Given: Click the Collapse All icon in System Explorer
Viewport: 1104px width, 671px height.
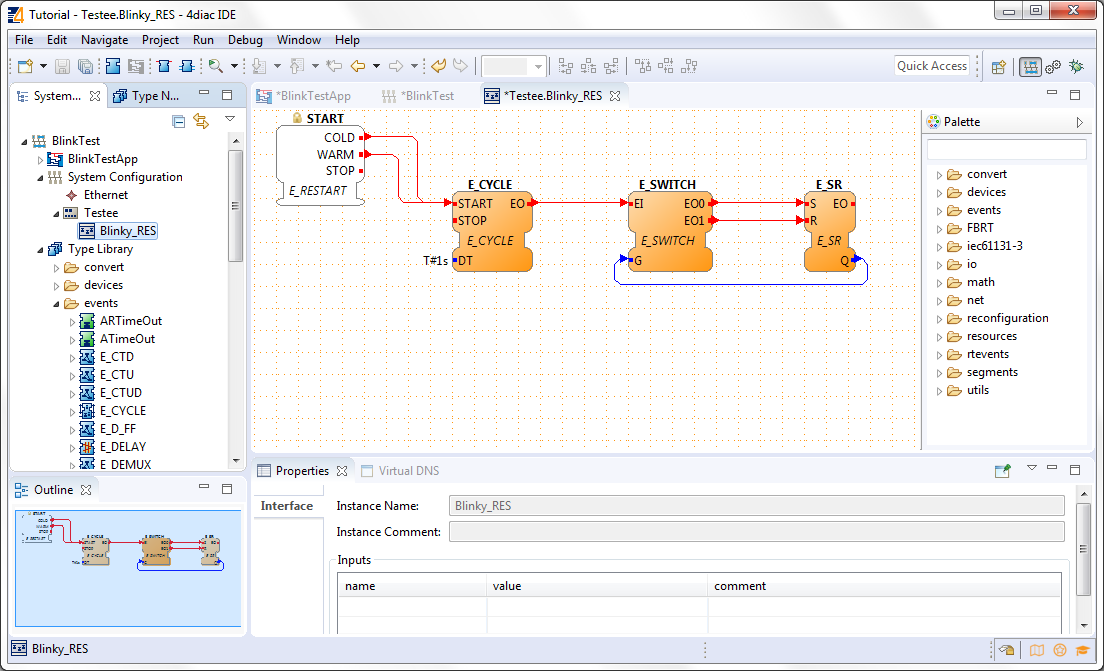Looking at the screenshot, I should [178, 121].
